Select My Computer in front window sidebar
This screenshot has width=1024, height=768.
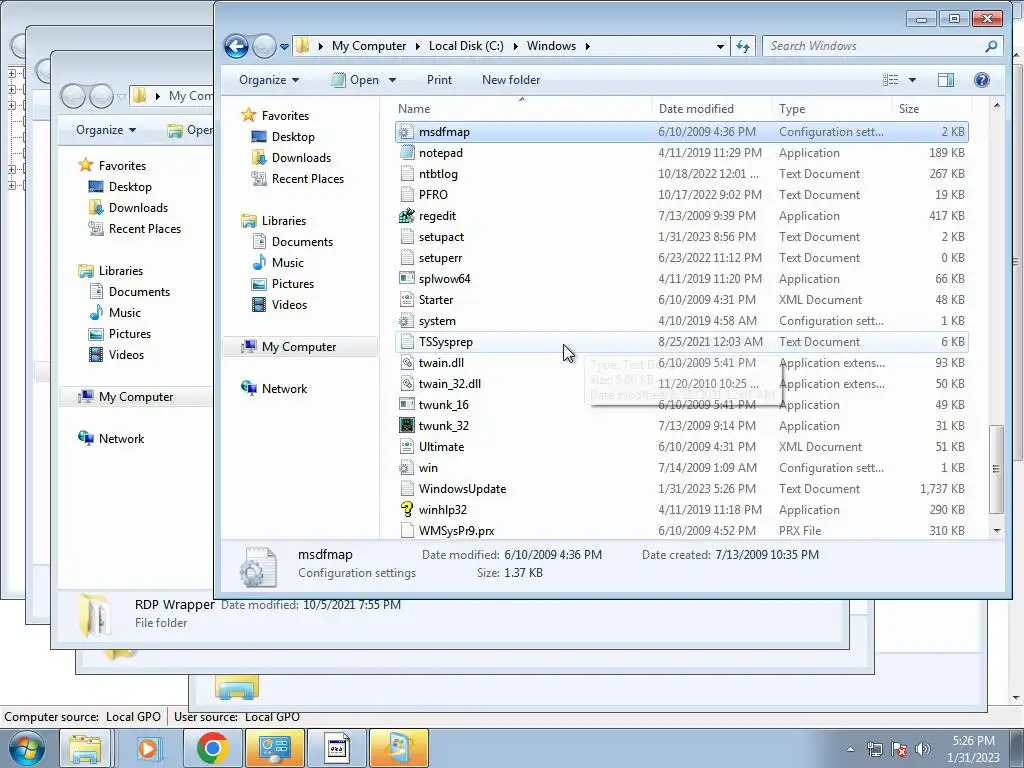coord(298,347)
